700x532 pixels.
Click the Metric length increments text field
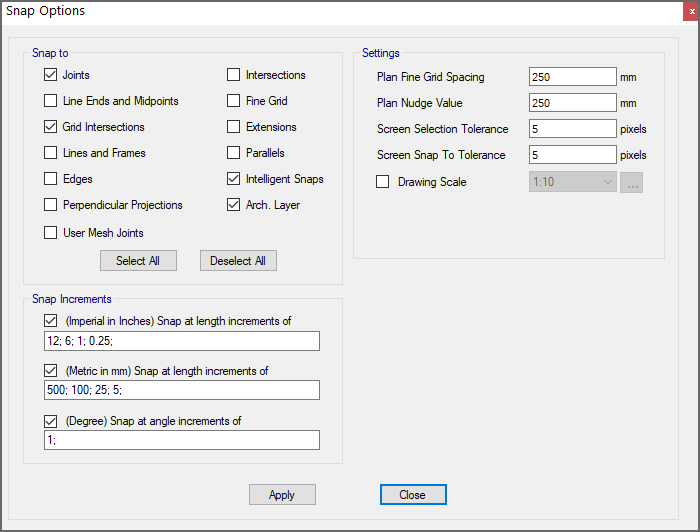pos(182,390)
